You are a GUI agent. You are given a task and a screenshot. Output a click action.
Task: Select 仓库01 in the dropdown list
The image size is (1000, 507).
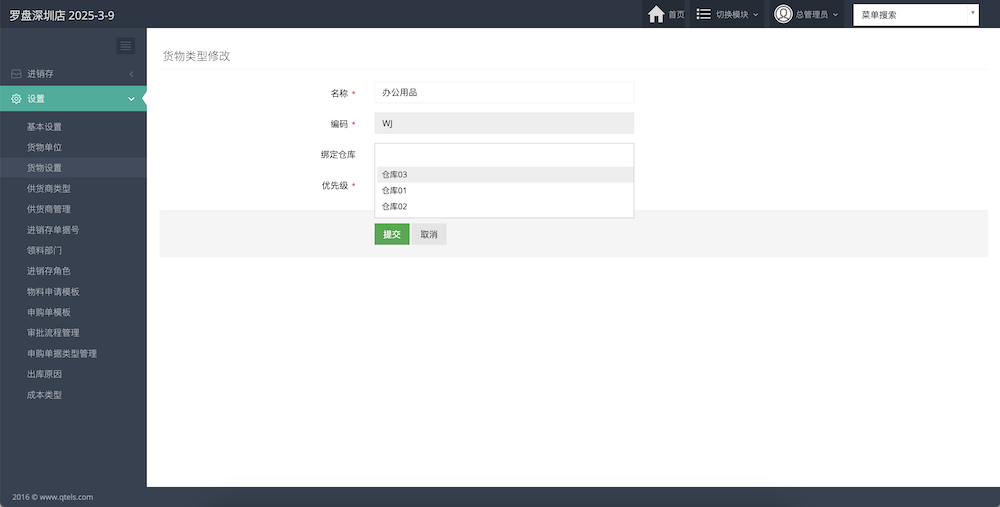(x=505, y=191)
